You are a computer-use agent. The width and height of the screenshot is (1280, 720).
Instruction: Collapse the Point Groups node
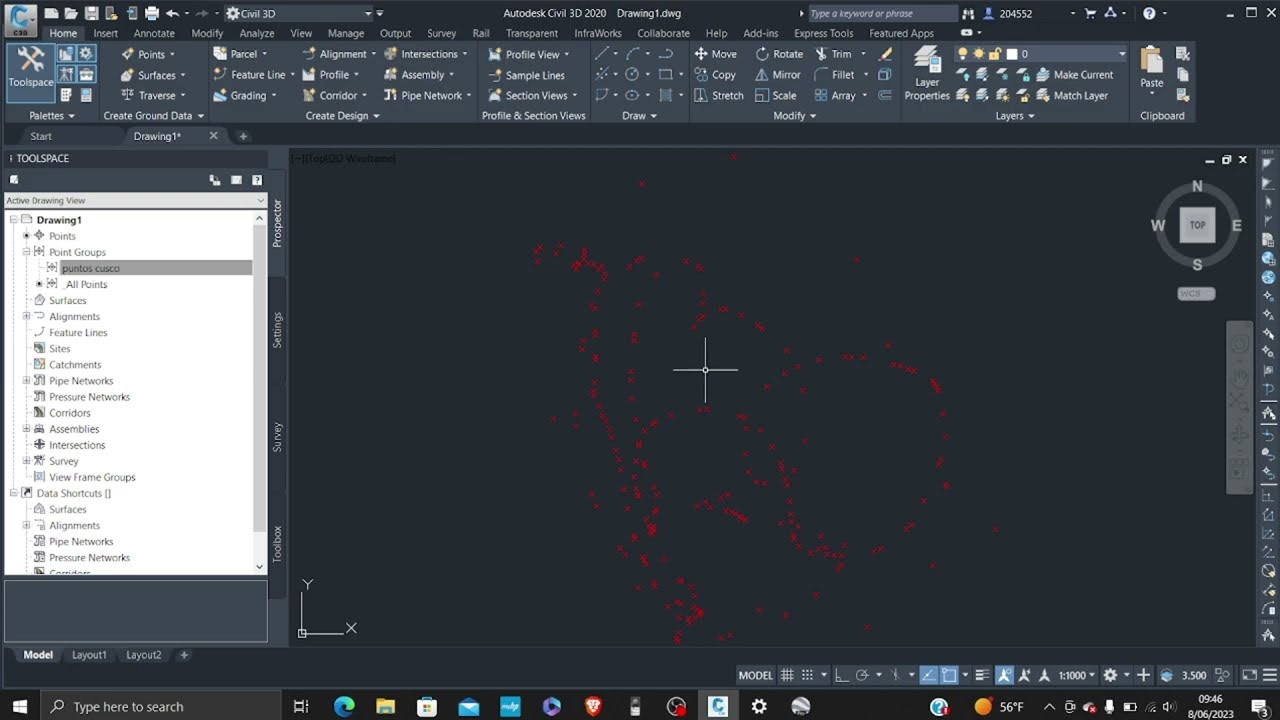[26, 252]
